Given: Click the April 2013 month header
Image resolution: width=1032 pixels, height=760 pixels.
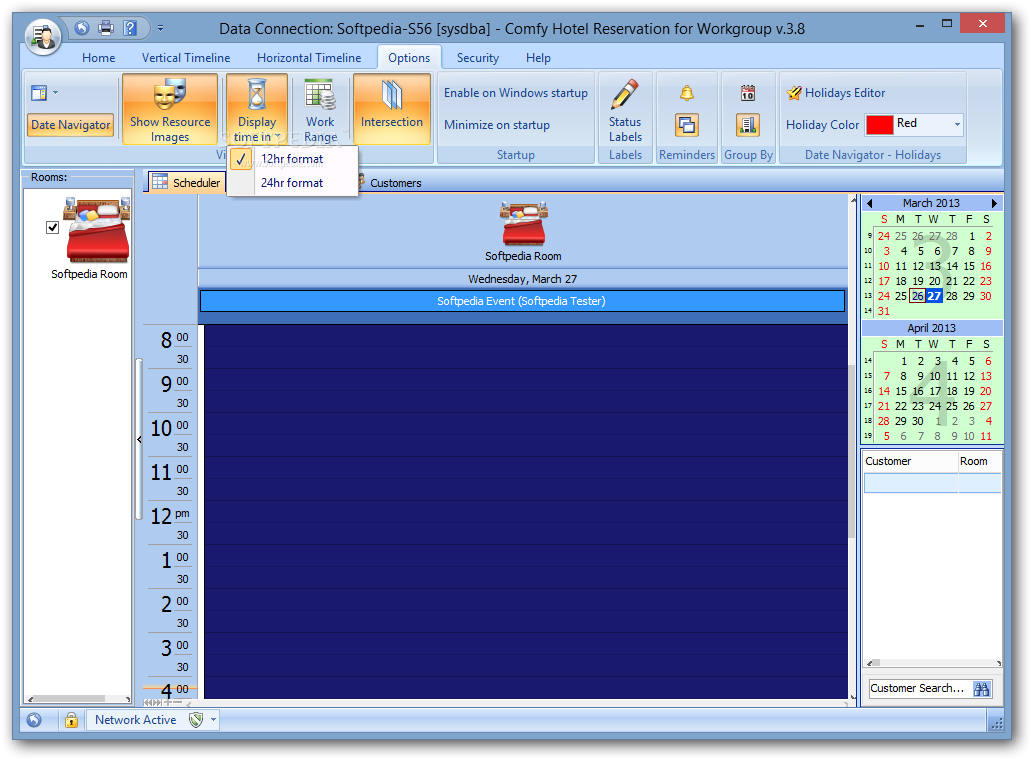Looking at the screenshot, I should coord(931,328).
